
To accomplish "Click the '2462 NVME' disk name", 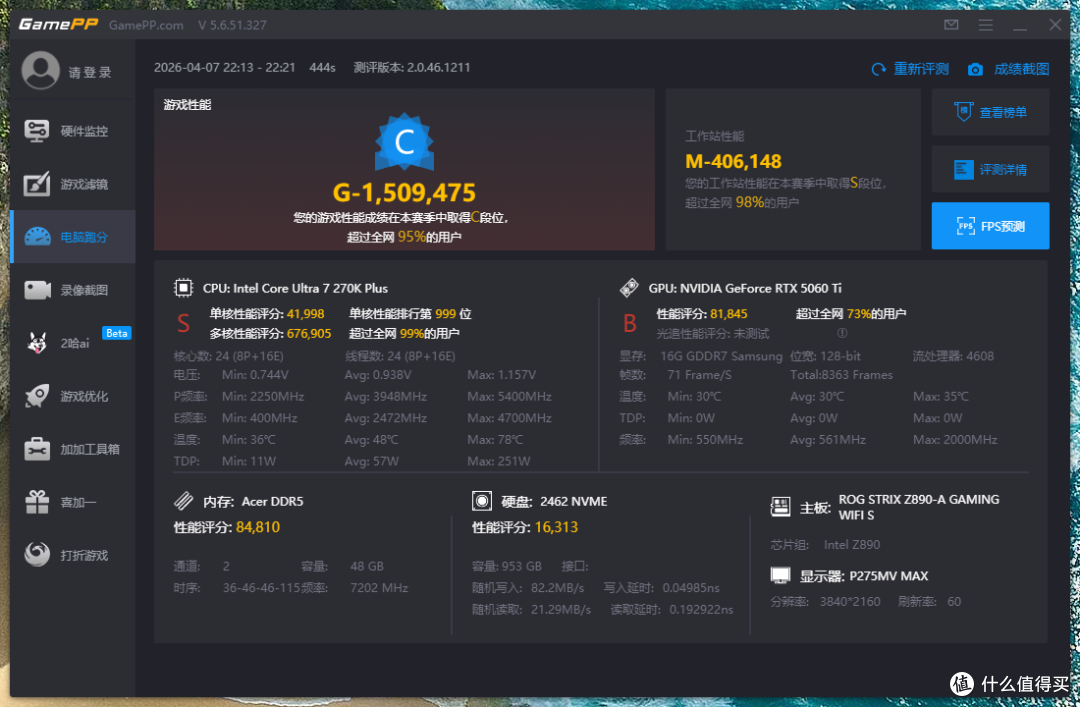I will point(574,502).
